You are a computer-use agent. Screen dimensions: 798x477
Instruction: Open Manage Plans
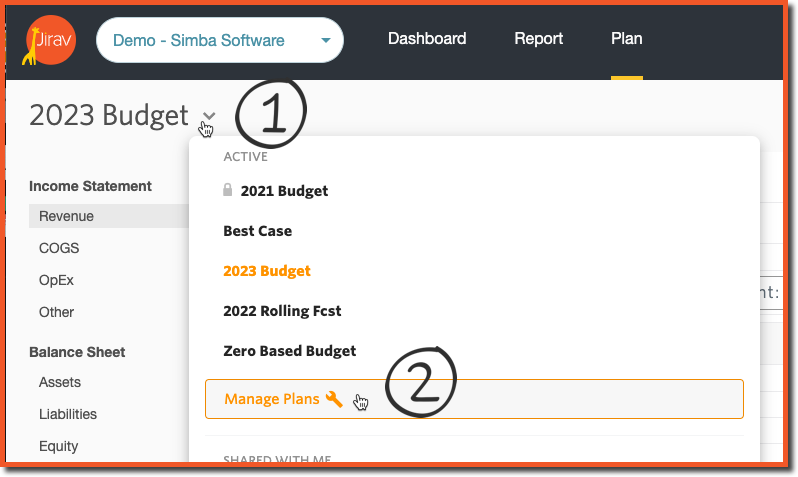point(474,399)
